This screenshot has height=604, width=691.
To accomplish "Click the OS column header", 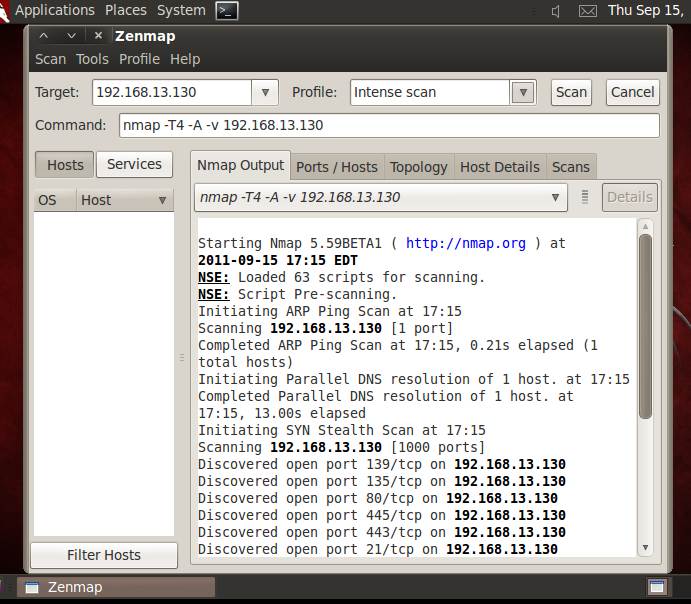I will [55, 200].
